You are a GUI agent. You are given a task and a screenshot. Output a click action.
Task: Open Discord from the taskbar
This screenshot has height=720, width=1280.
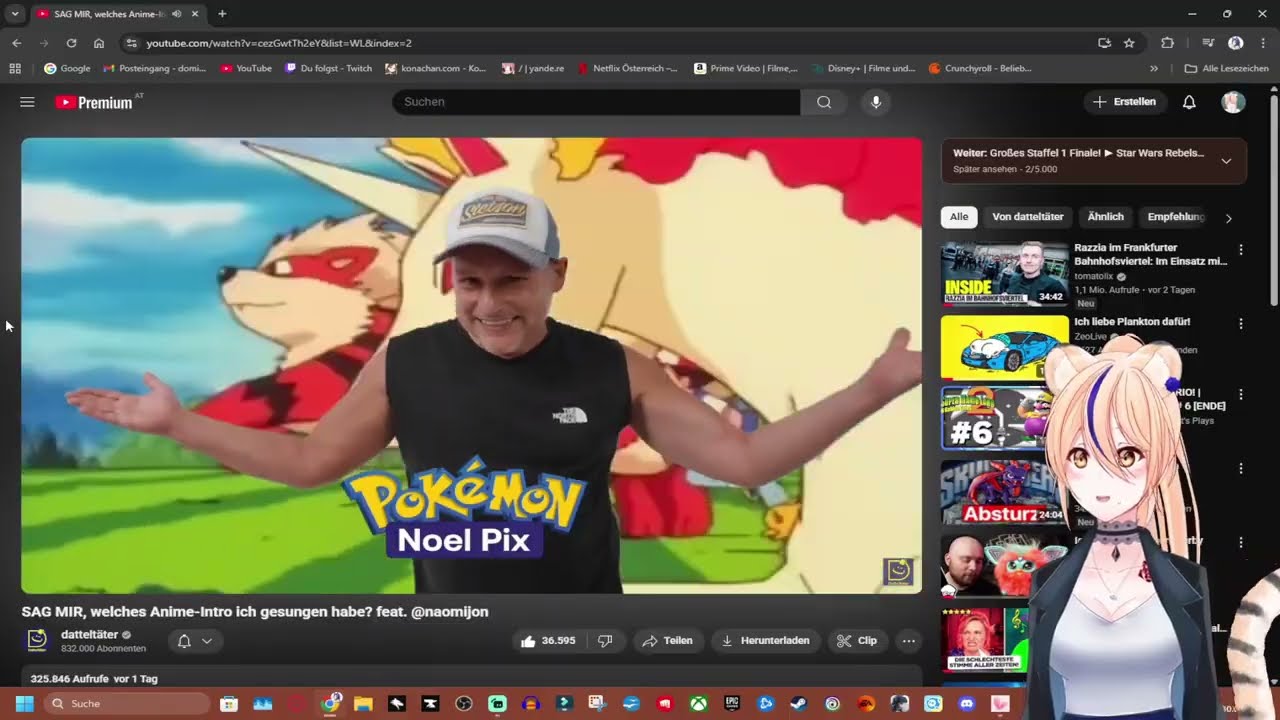[967, 704]
